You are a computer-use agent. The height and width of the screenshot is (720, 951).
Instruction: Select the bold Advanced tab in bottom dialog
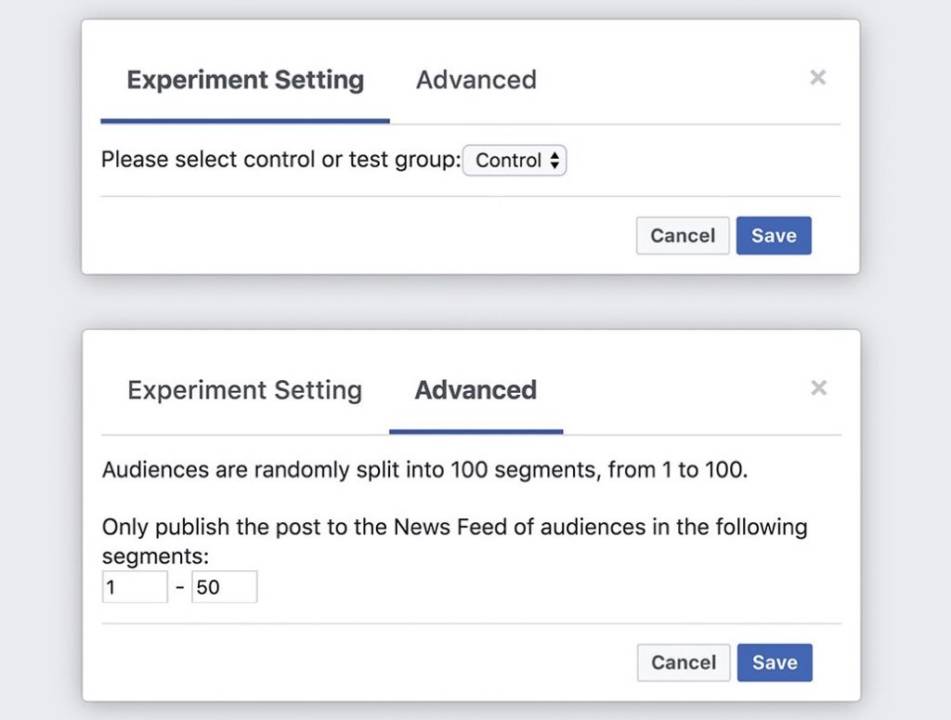[476, 390]
